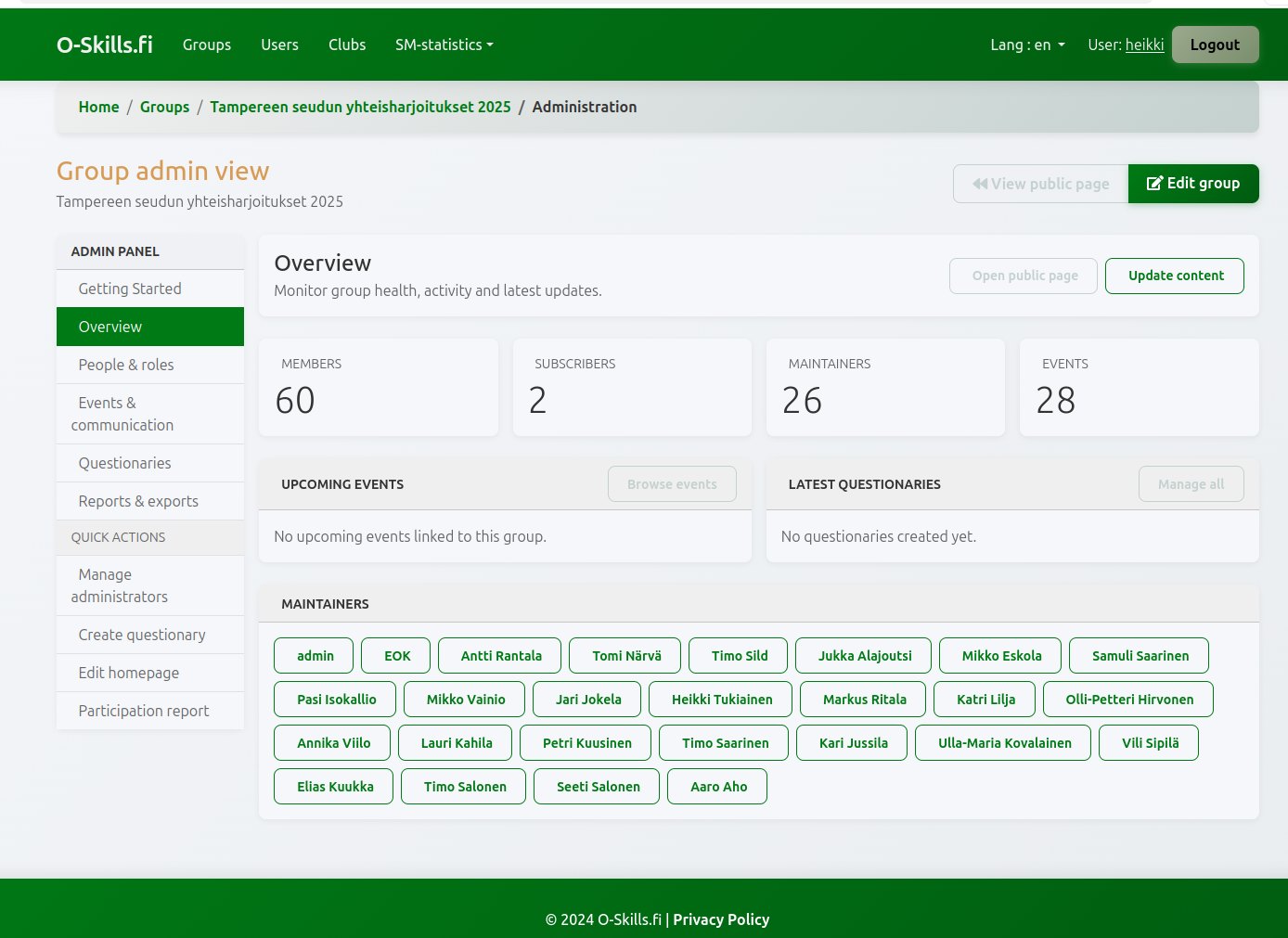Click the Heikki Tukiainen maintainer badge
The width and height of the screenshot is (1288, 938).
(721, 700)
